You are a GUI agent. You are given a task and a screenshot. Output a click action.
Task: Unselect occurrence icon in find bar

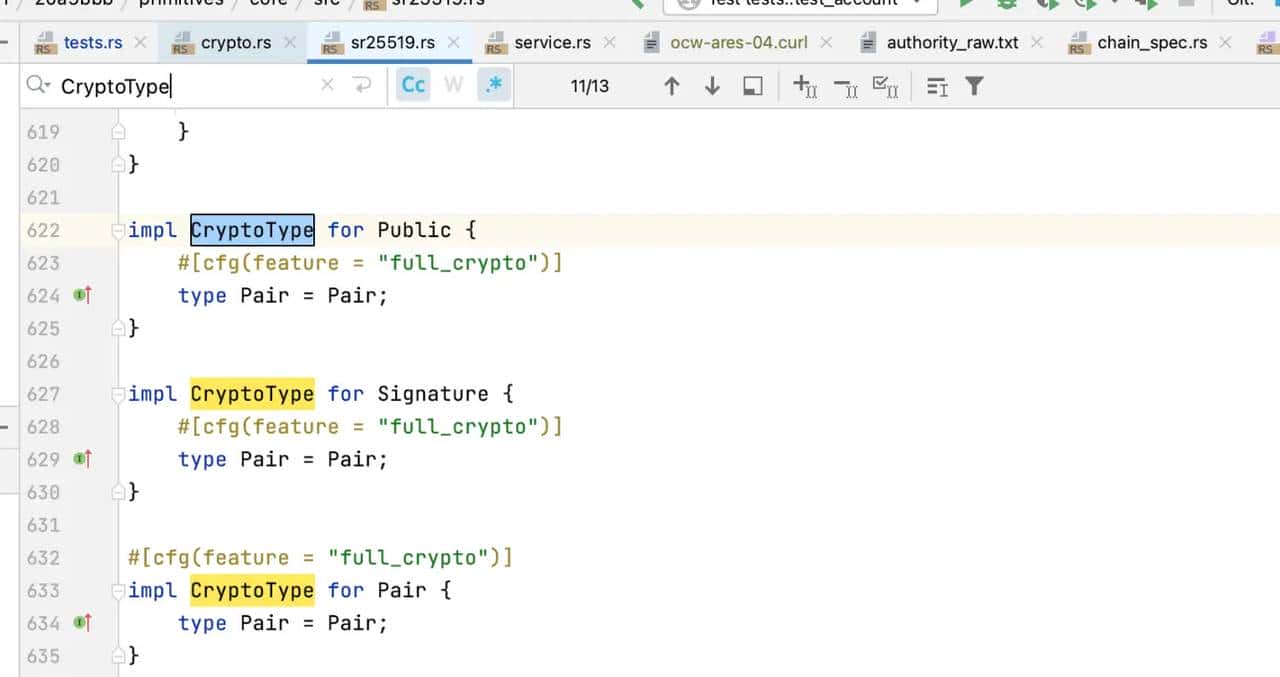tap(845, 86)
